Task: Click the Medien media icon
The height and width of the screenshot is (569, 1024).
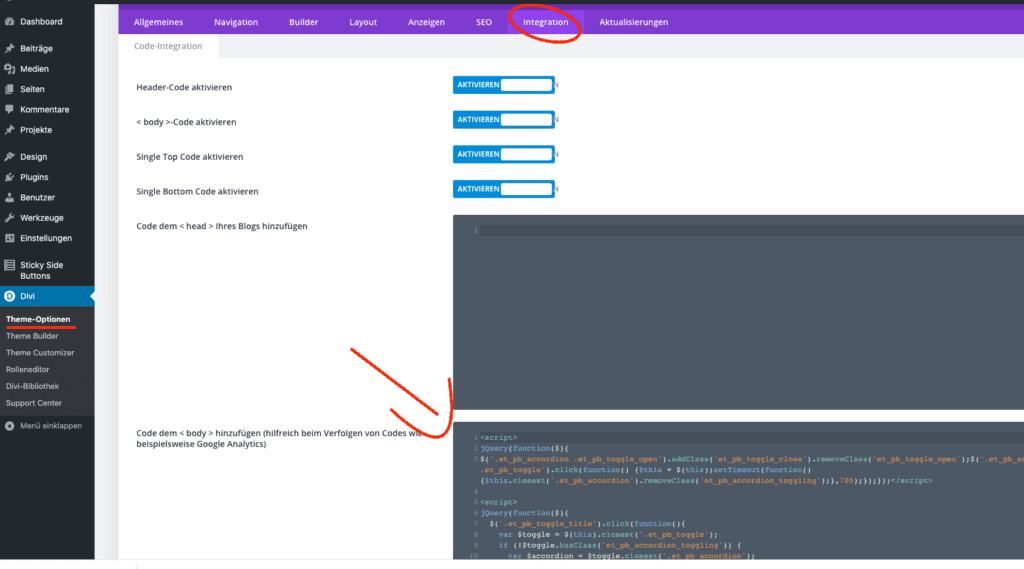Action: [x=10, y=69]
